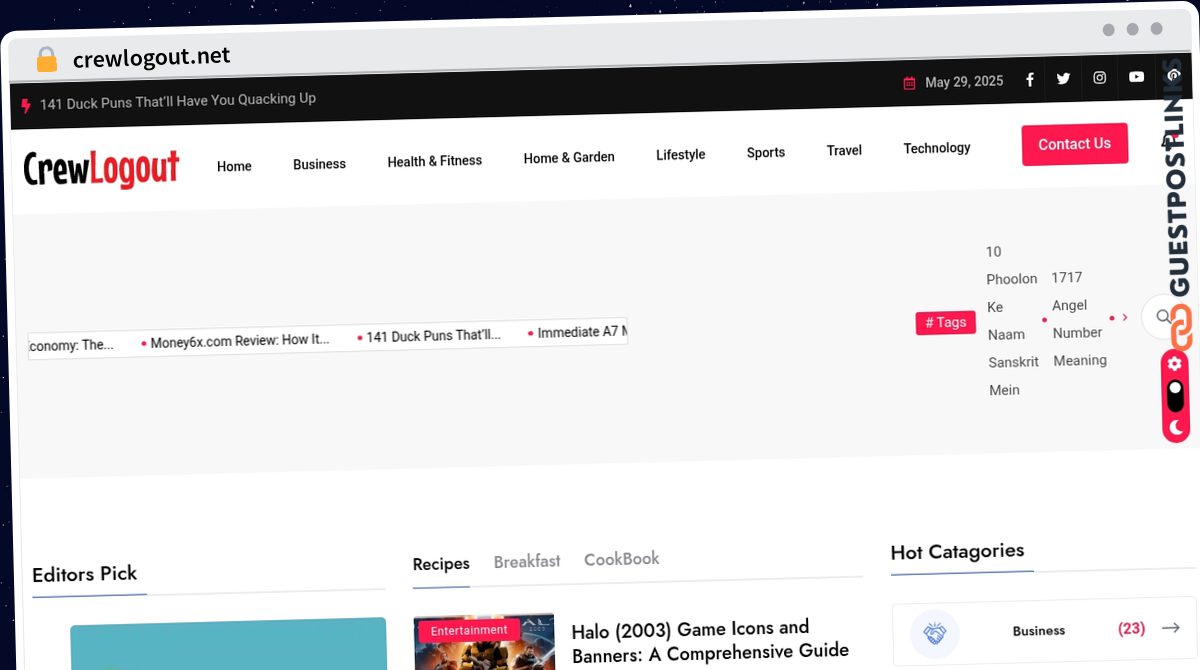Screen dimensions: 1200x670
Task: Click the lightning bolt trending icon
Action: (26, 105)
